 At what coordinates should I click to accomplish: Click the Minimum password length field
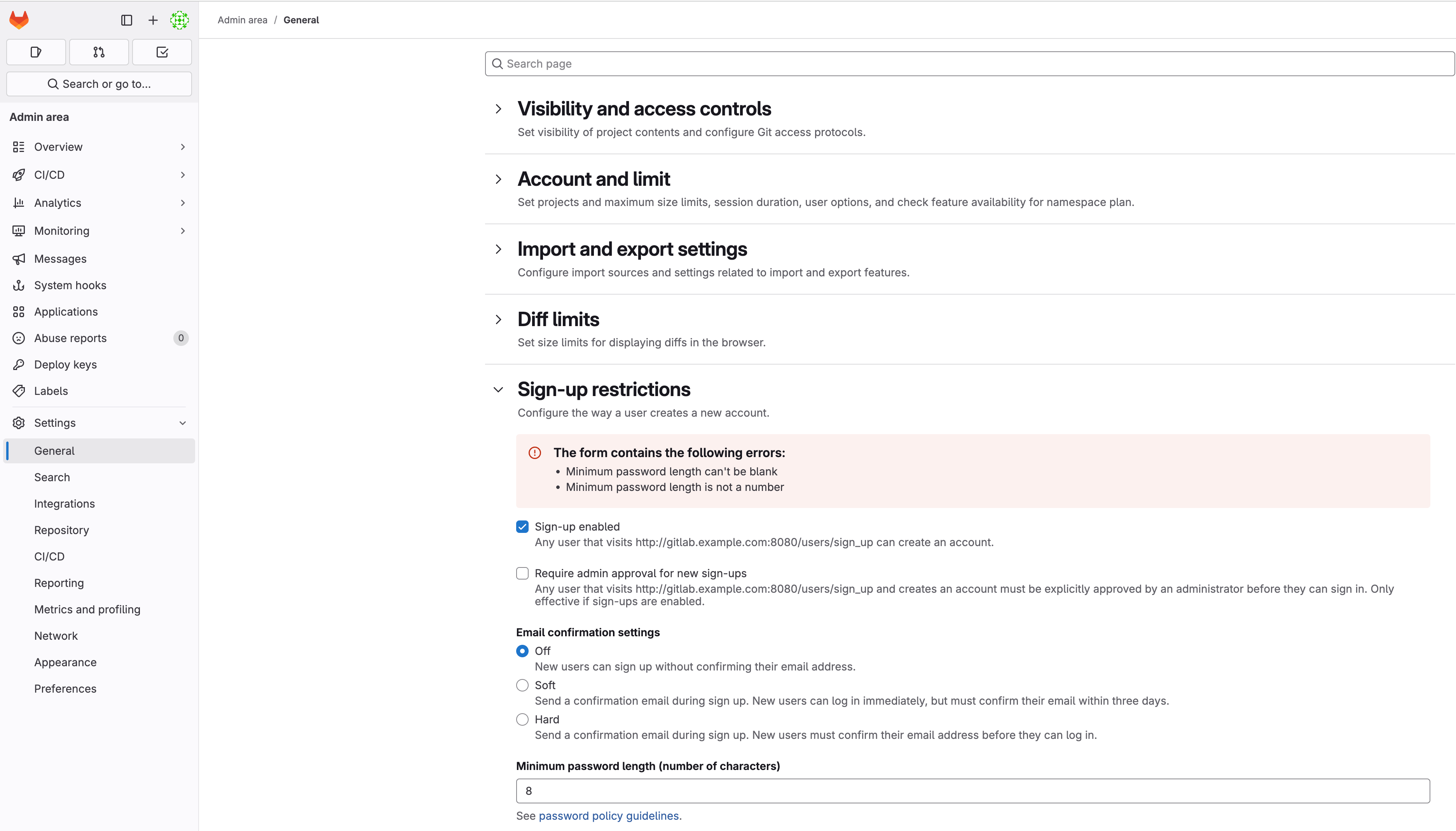[x=972, y=791]
